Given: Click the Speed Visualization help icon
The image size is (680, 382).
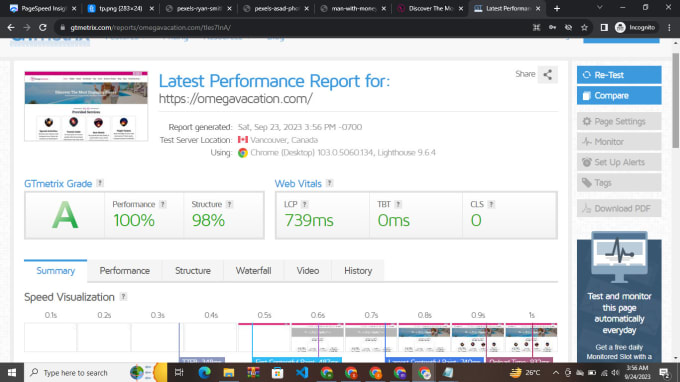Looking at the screenshot, I should [x=124, y=297].
